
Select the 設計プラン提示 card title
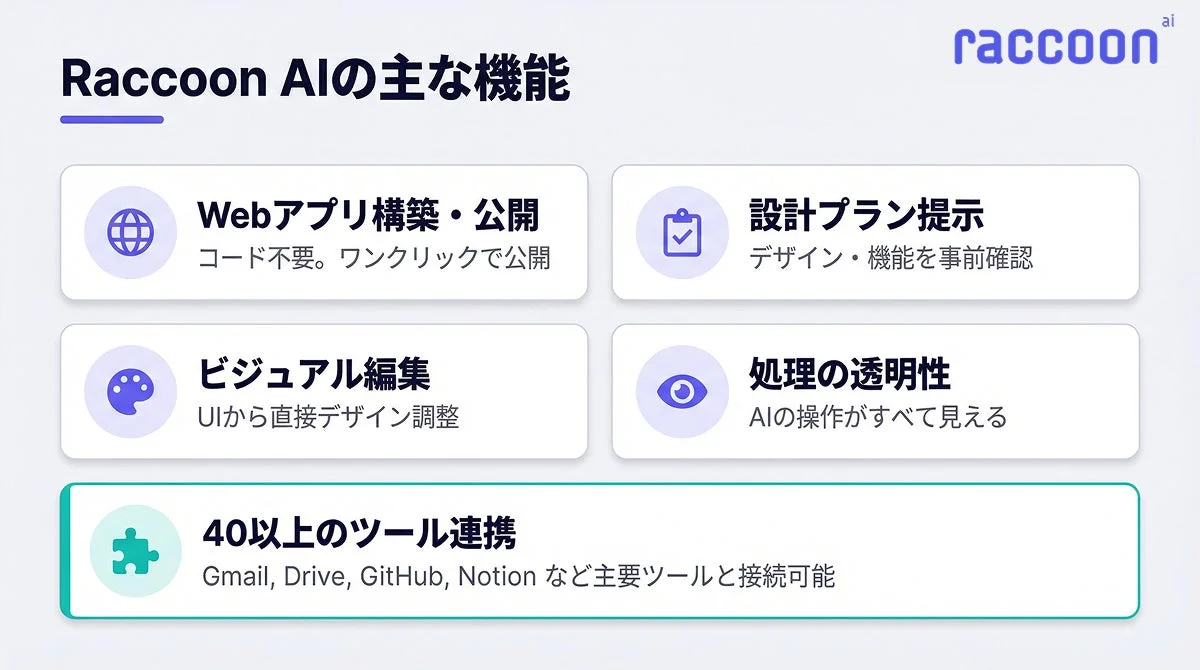pos(866,215)
